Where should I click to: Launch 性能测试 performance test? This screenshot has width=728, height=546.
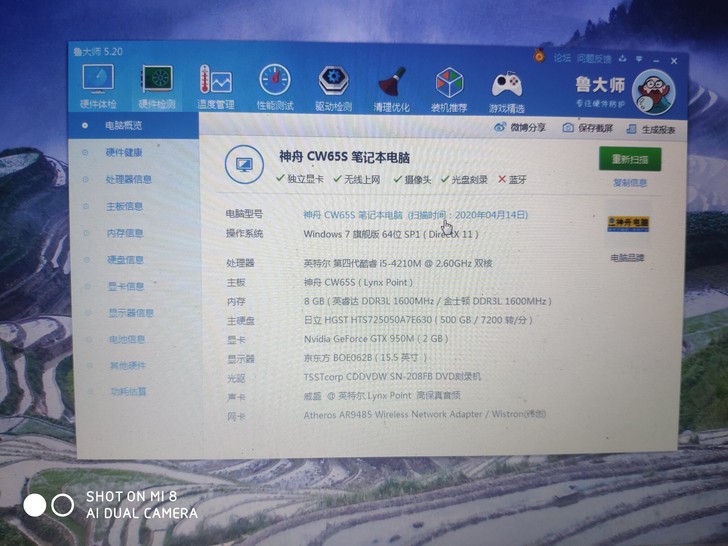pyautogui.click(x=275, y=87)
